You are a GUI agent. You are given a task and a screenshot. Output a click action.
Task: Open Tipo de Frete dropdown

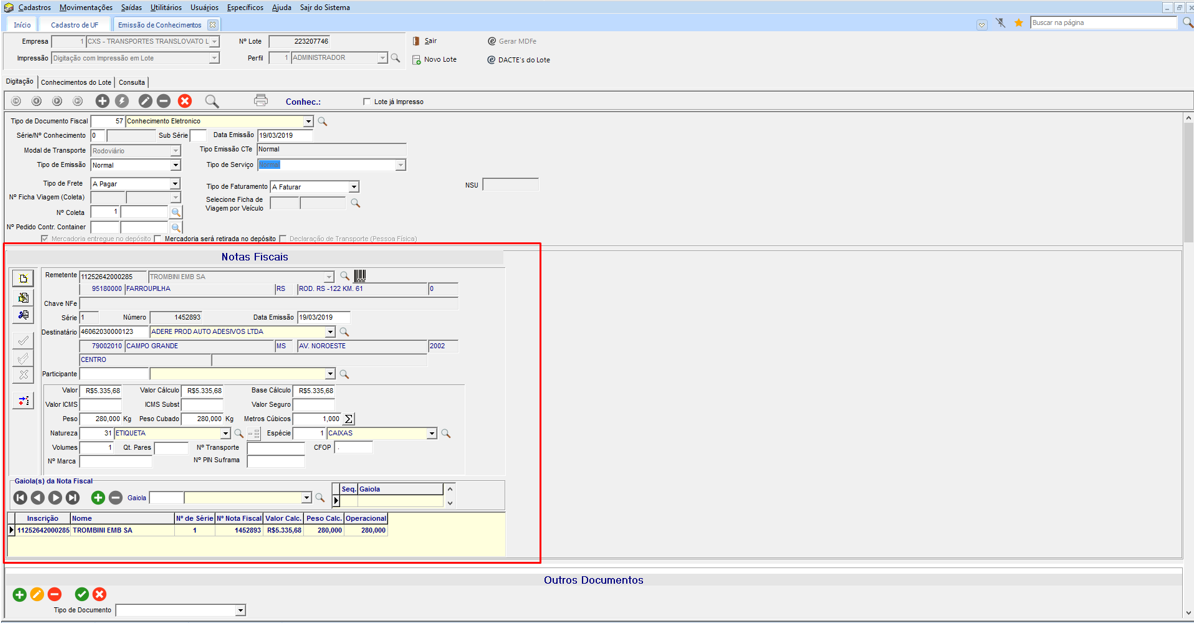tap(175, 184)
